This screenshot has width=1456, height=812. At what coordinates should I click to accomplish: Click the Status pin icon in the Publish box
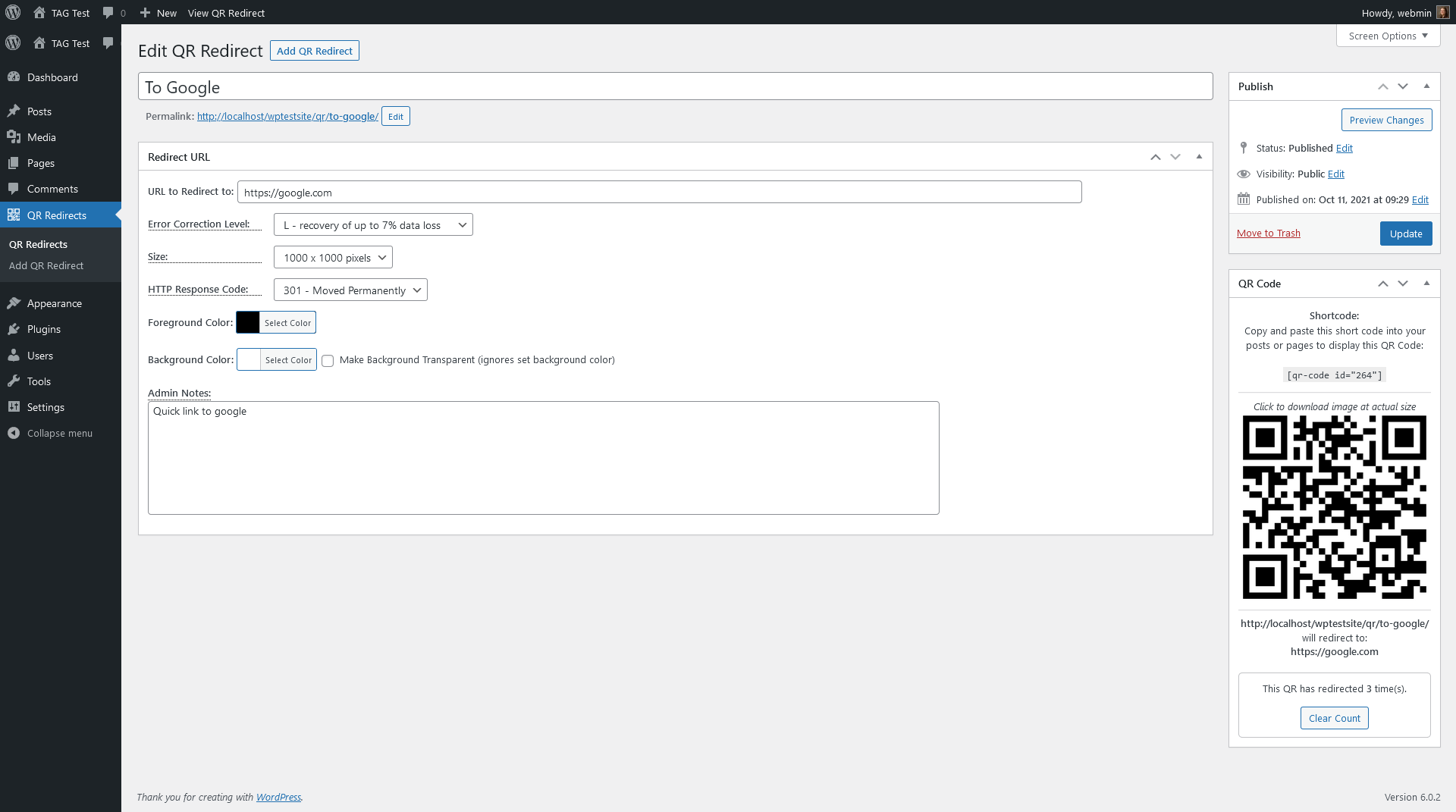1244,148
